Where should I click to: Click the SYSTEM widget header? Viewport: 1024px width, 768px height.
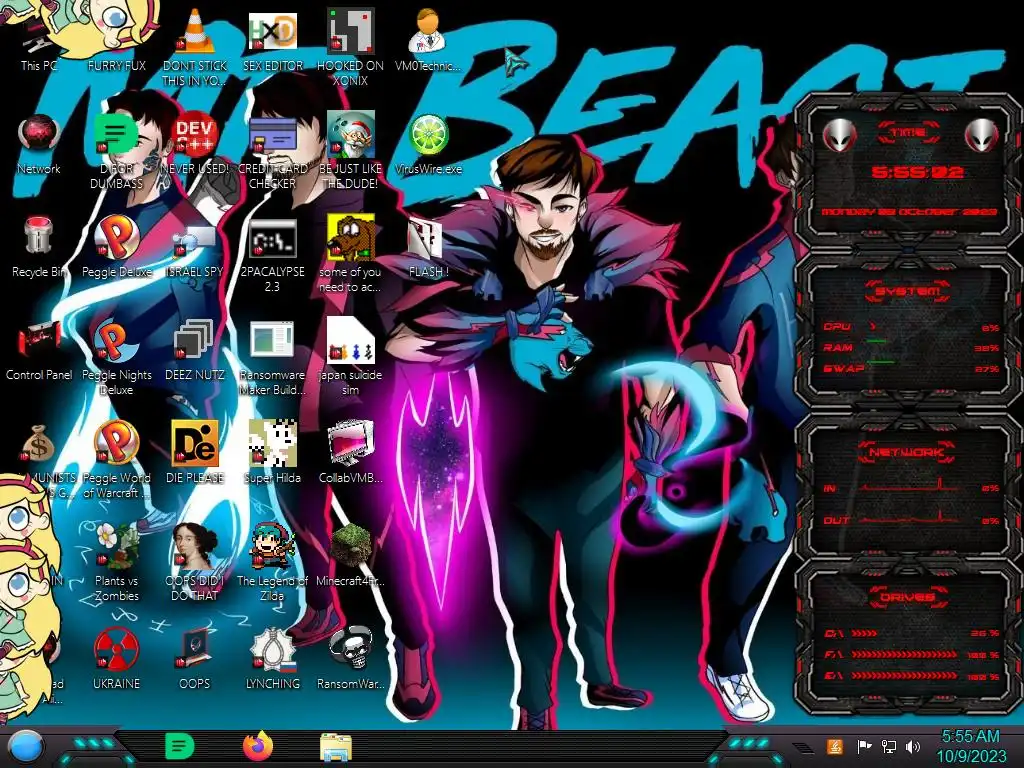coord(906,291)
